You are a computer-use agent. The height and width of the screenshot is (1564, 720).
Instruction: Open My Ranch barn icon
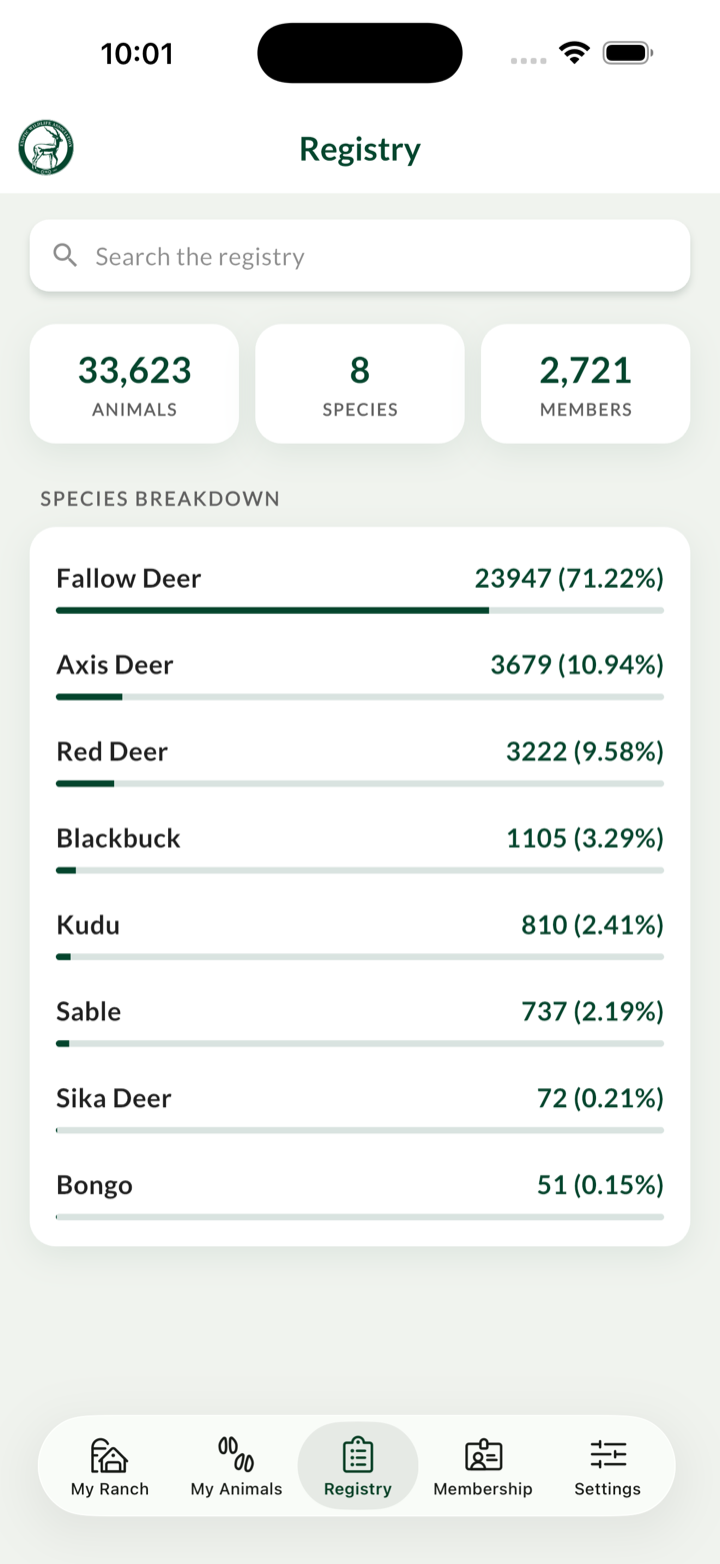110,1454
